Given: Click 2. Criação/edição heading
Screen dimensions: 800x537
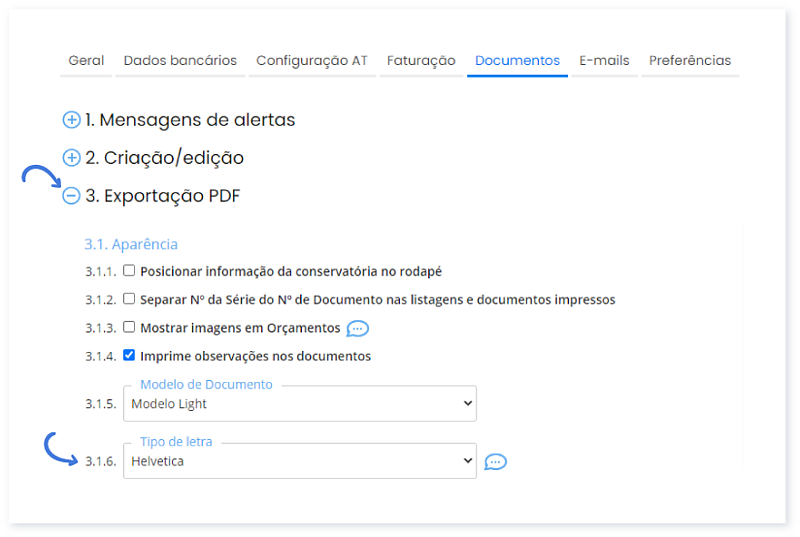Looking at the screenshot, I should tap(164, 158).
